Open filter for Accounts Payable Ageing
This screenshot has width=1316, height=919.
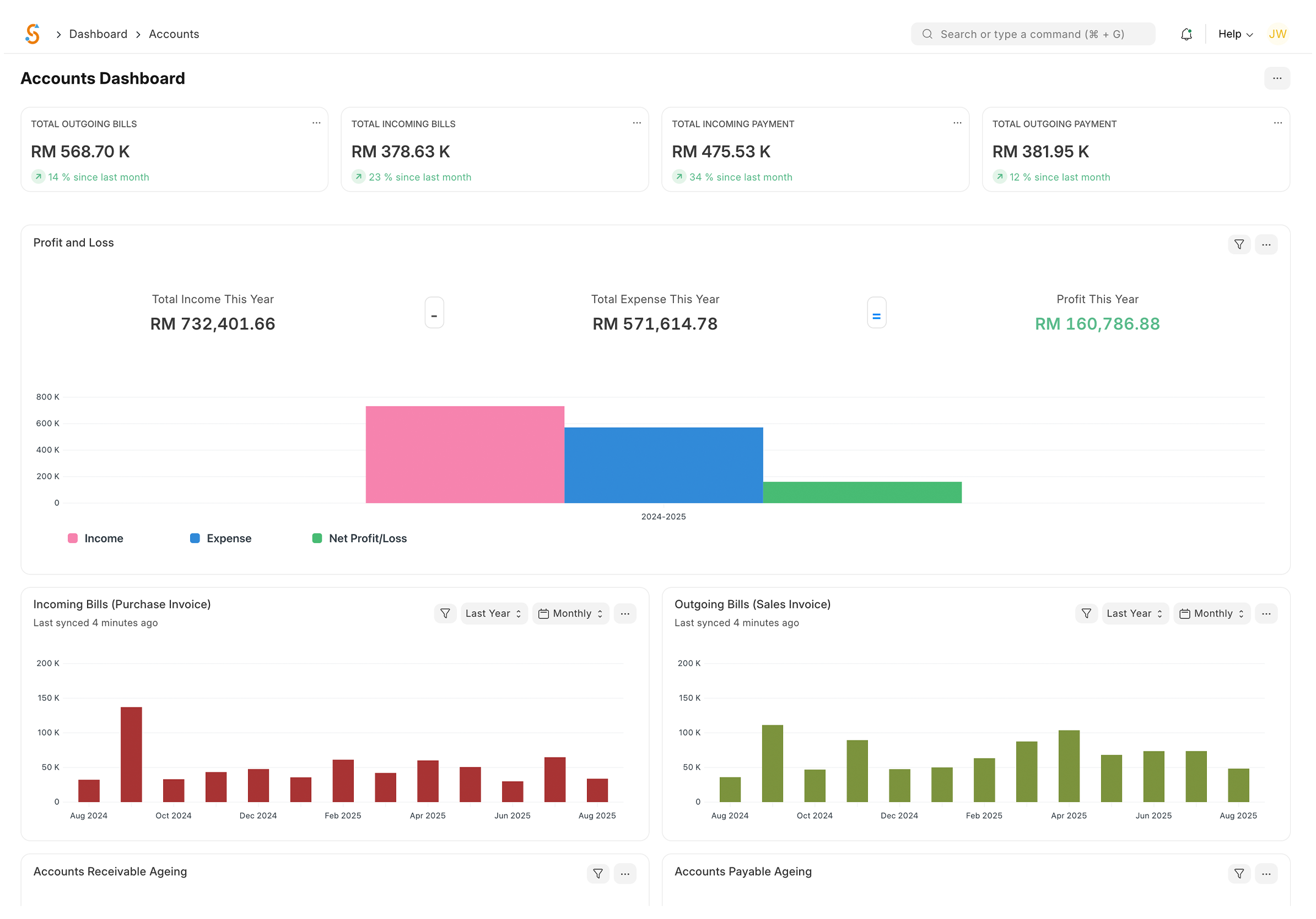(x=1239, y=874)
